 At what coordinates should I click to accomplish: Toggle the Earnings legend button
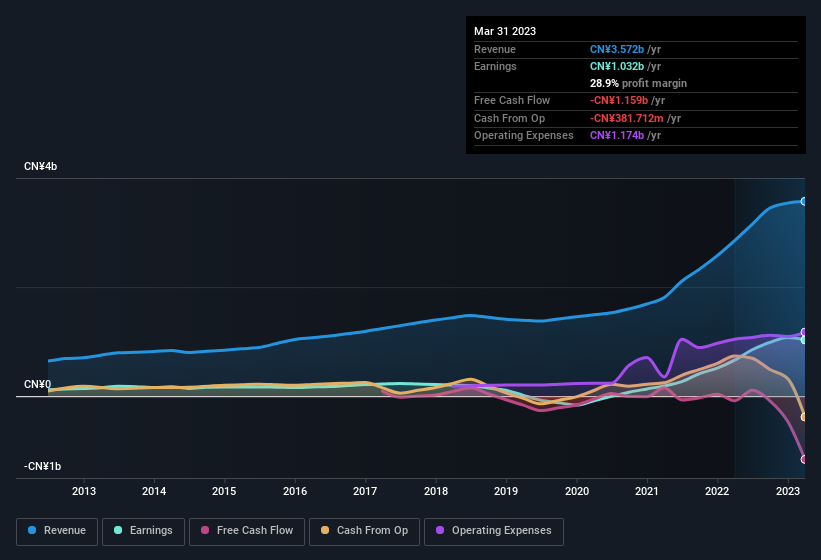click(x=143, y=531)
